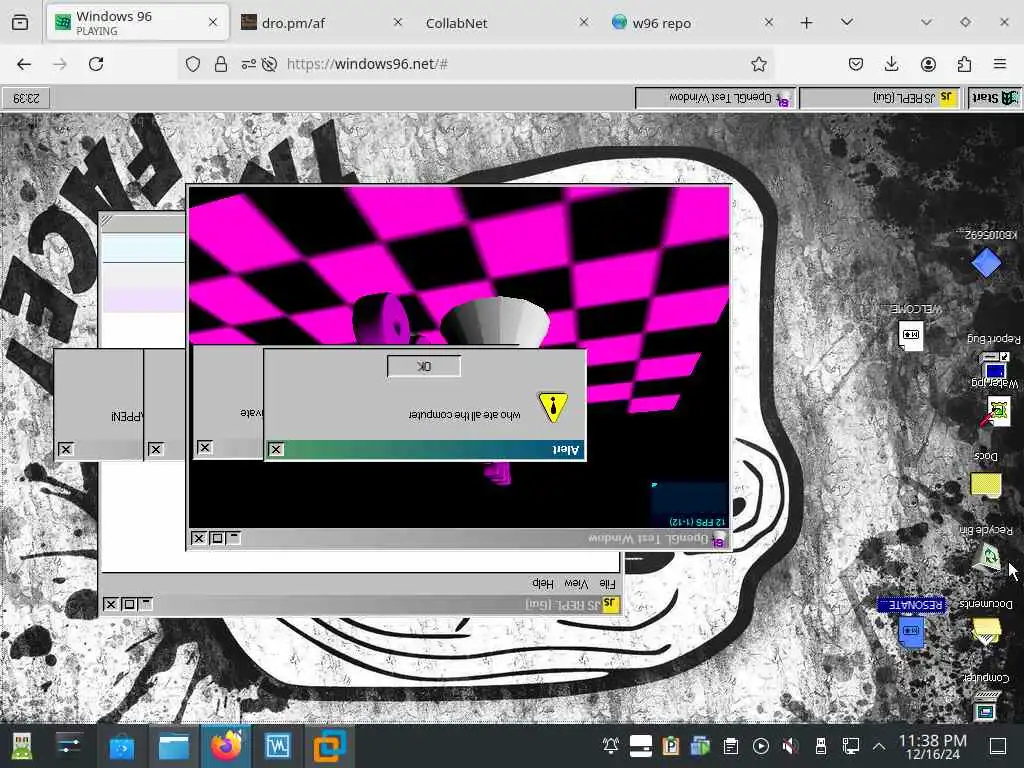Close the w96 repo tab
Screen dimensions: 1024x768
coord(769,22)
